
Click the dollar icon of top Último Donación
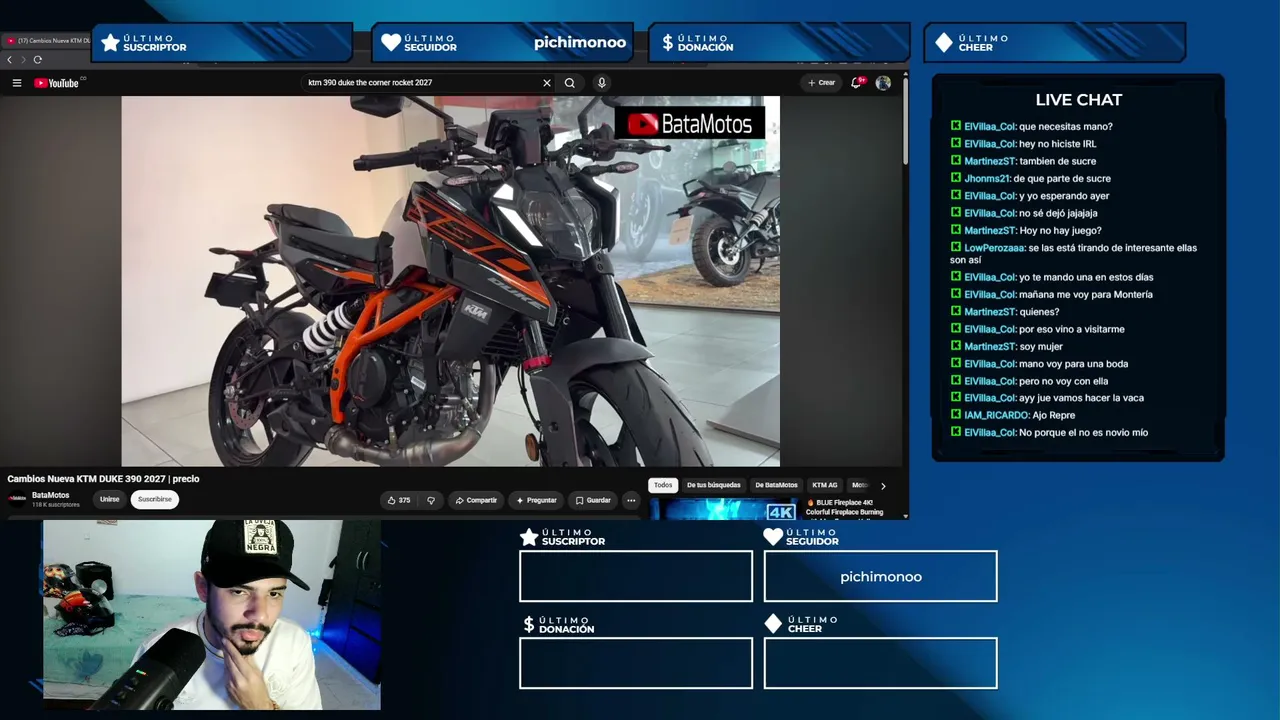point(667,43)
